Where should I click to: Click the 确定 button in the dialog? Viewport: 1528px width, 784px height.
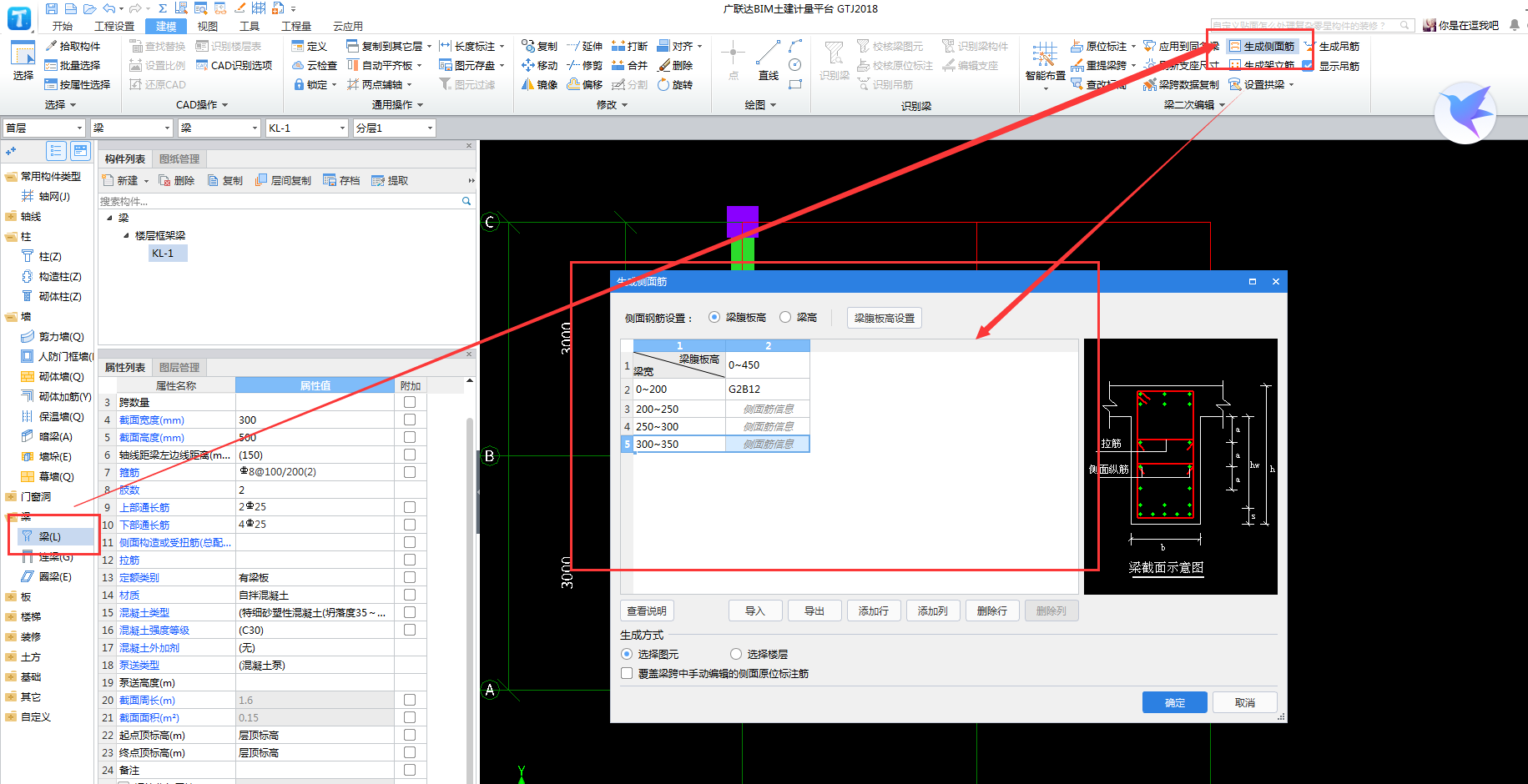coord(1174,702)
